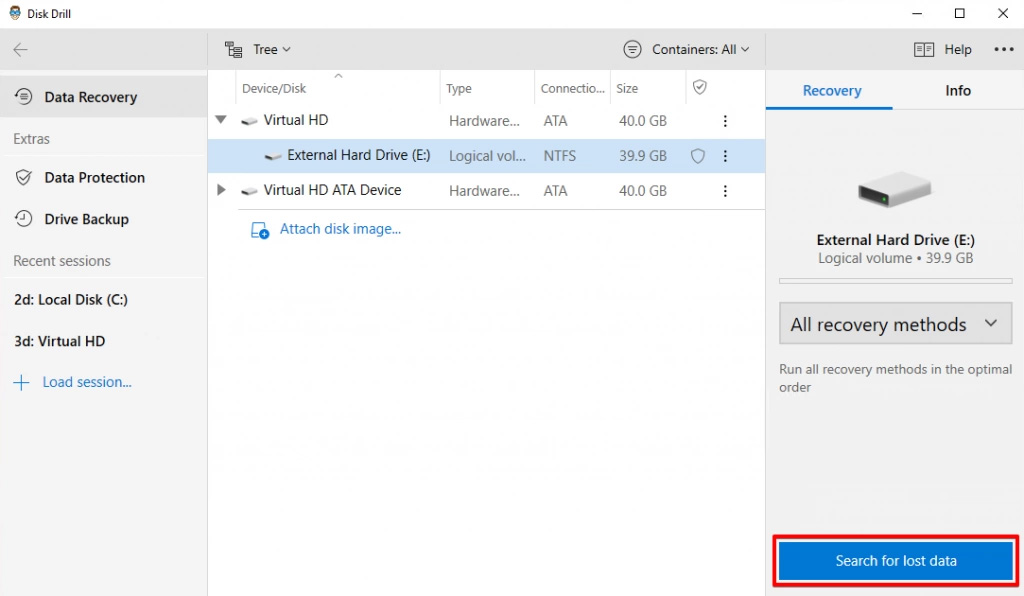
Task: Click the Data Protection shield icon
Action: click(24, 178)
